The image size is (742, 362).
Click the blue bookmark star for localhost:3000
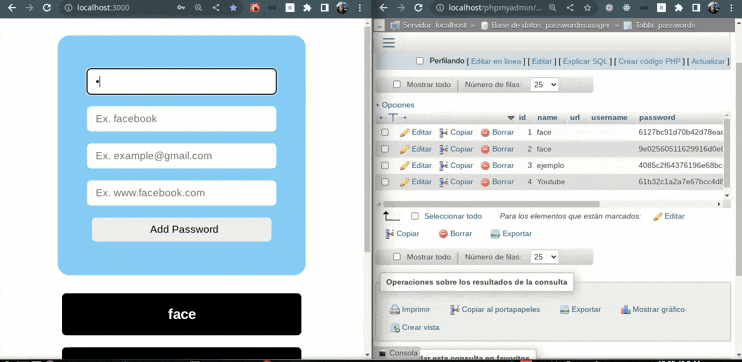(233, 8)
